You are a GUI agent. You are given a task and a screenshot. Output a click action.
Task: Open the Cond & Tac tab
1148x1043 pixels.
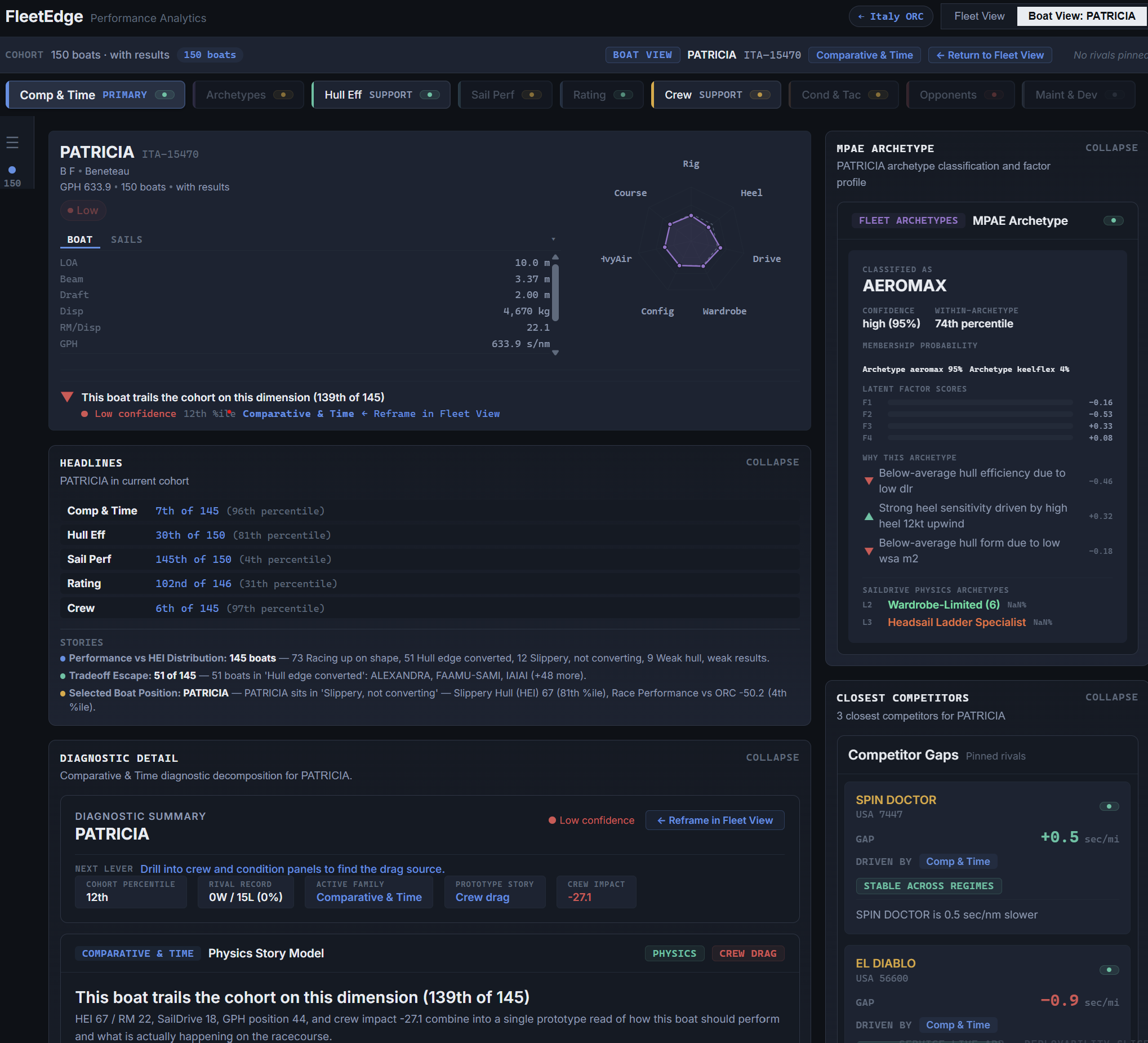click(843, 95)
